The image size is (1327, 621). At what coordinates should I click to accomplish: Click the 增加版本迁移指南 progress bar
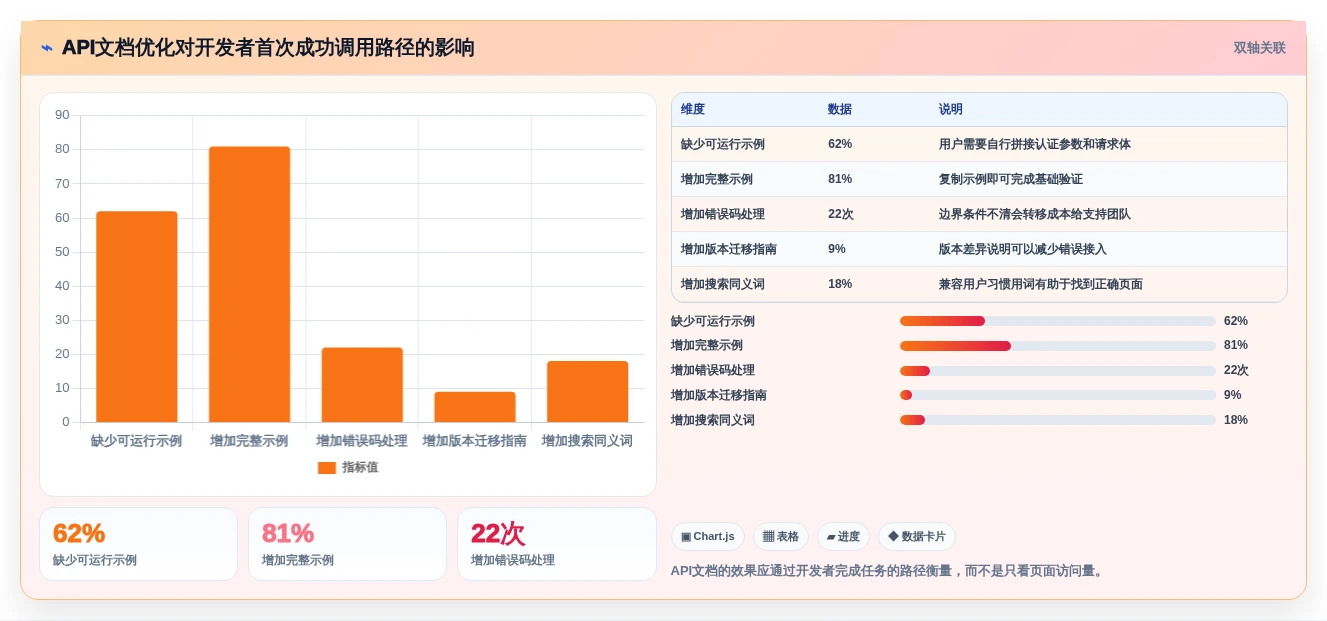click(x=1058, y=395)
